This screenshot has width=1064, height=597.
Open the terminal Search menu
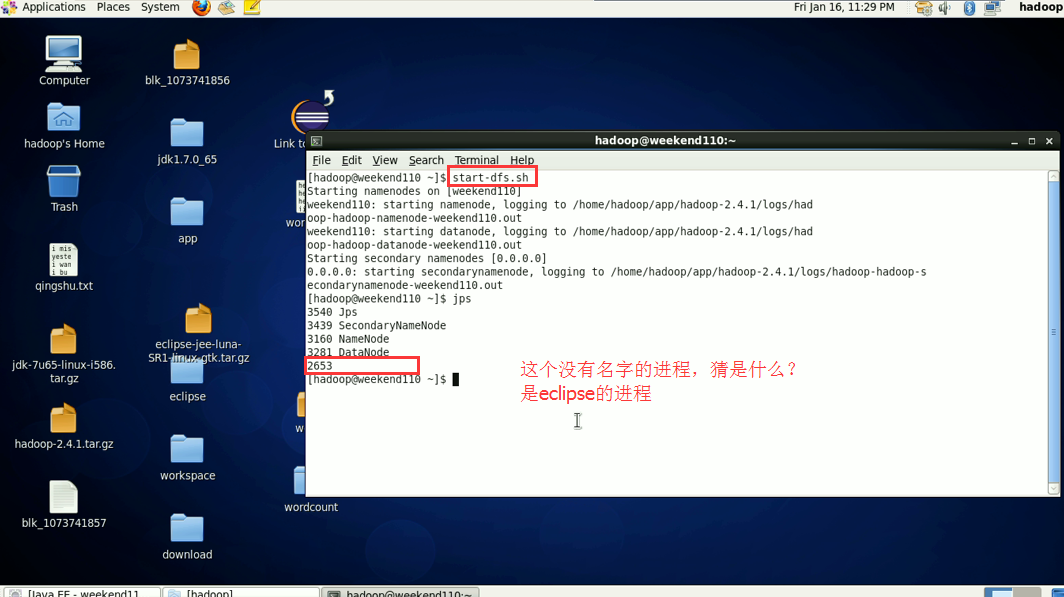click(x=426, y=160)
